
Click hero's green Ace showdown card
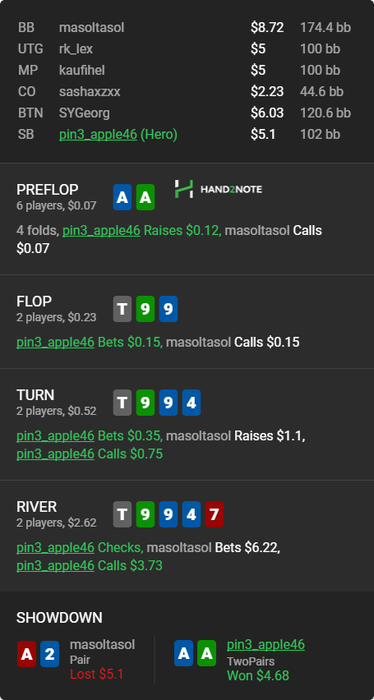[x=207, y=653]
